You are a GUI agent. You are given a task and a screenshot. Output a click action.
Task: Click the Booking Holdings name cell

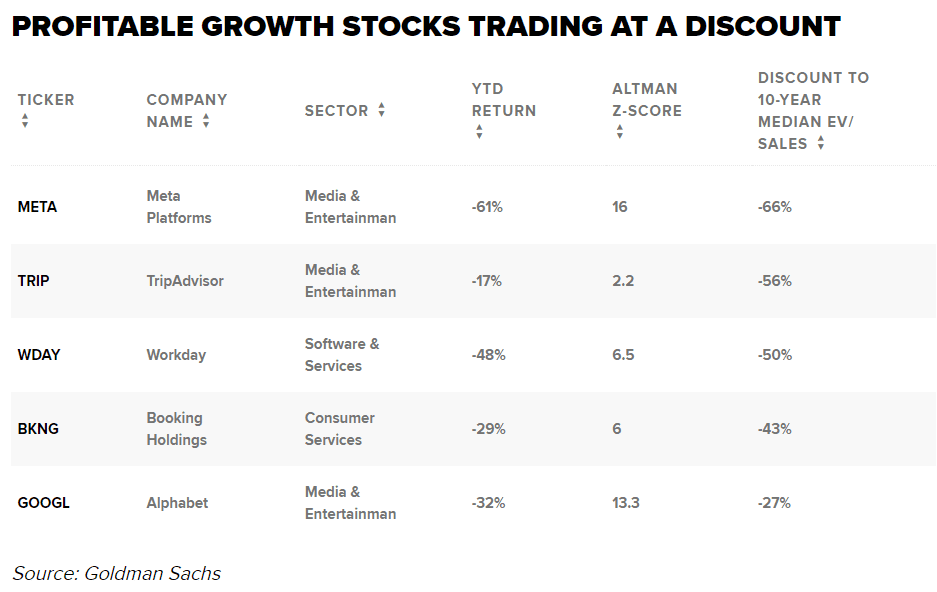pyautogui.click(x=177, y=429)
